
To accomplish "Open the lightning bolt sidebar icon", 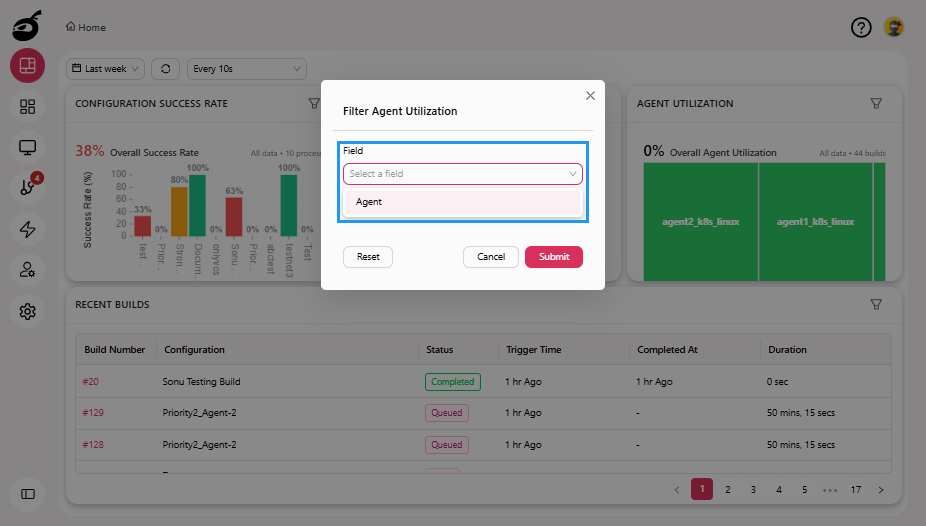I will (27, 229).
